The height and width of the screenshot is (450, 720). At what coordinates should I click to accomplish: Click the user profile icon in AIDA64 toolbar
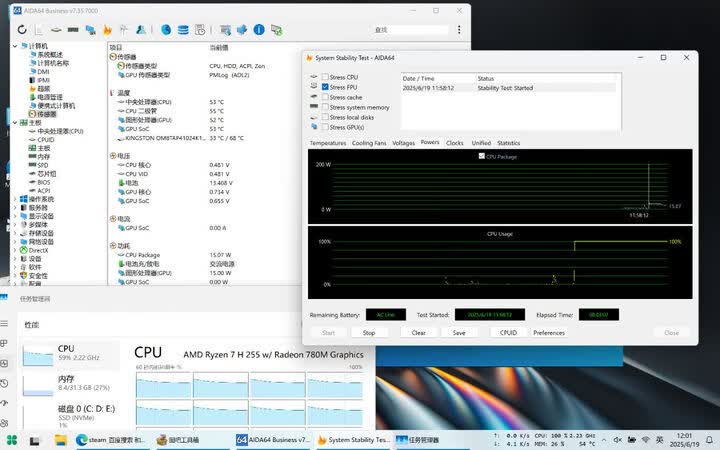pyautogui.click(x=141, y=30)
